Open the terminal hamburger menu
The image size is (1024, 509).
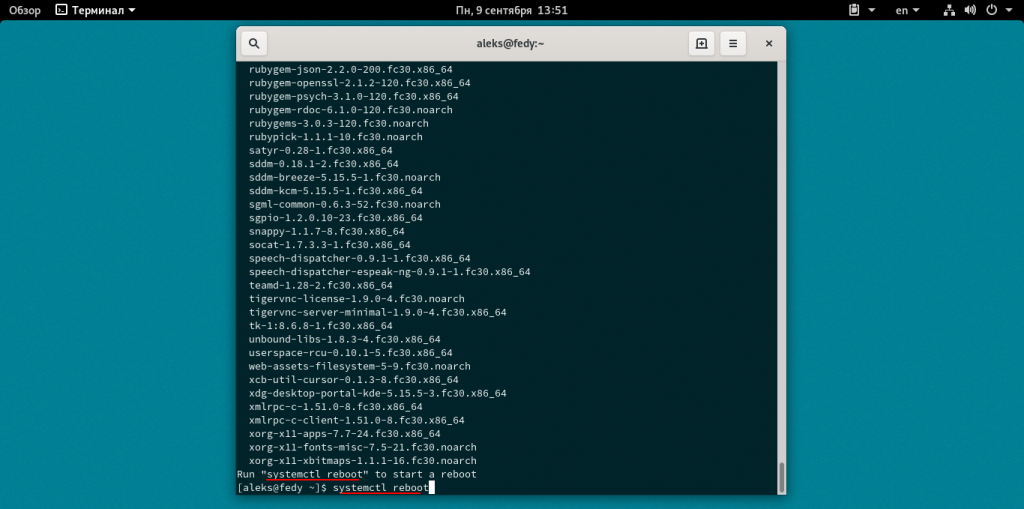coord(733,44)
